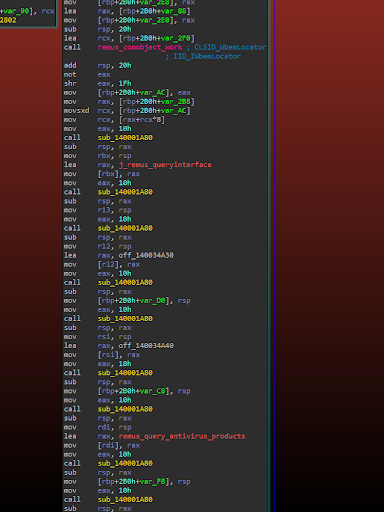This screenshot has height=512, width=384.
Task: Select the var_D0 stack variable
Action: point(153,301)
